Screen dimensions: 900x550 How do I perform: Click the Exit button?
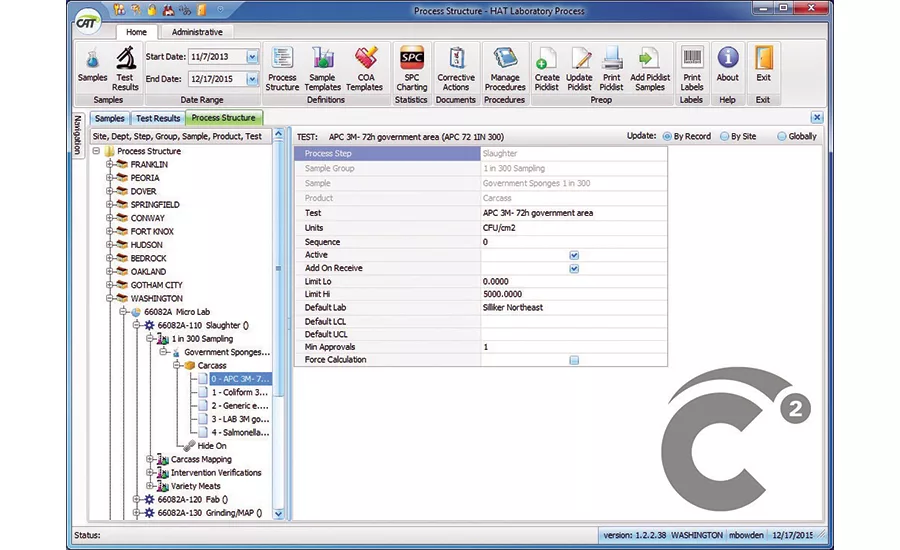(764, 65)
